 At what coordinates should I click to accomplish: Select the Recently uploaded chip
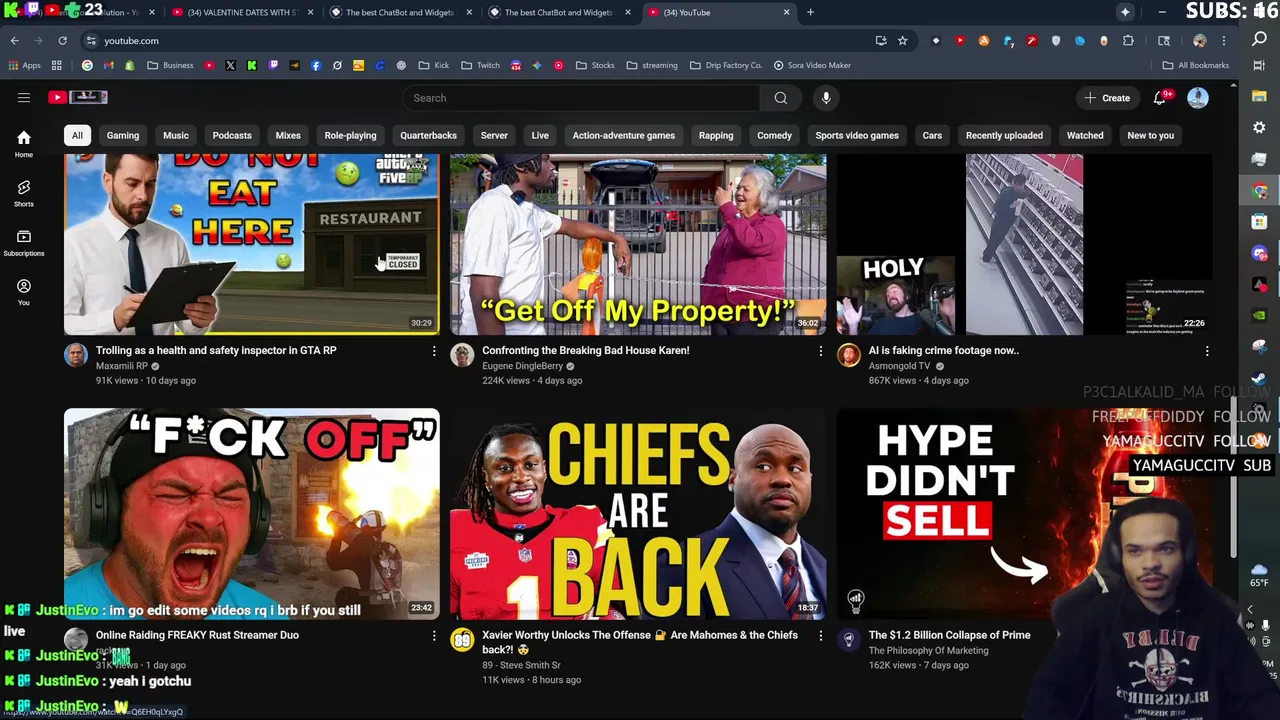click(1004, 135)
